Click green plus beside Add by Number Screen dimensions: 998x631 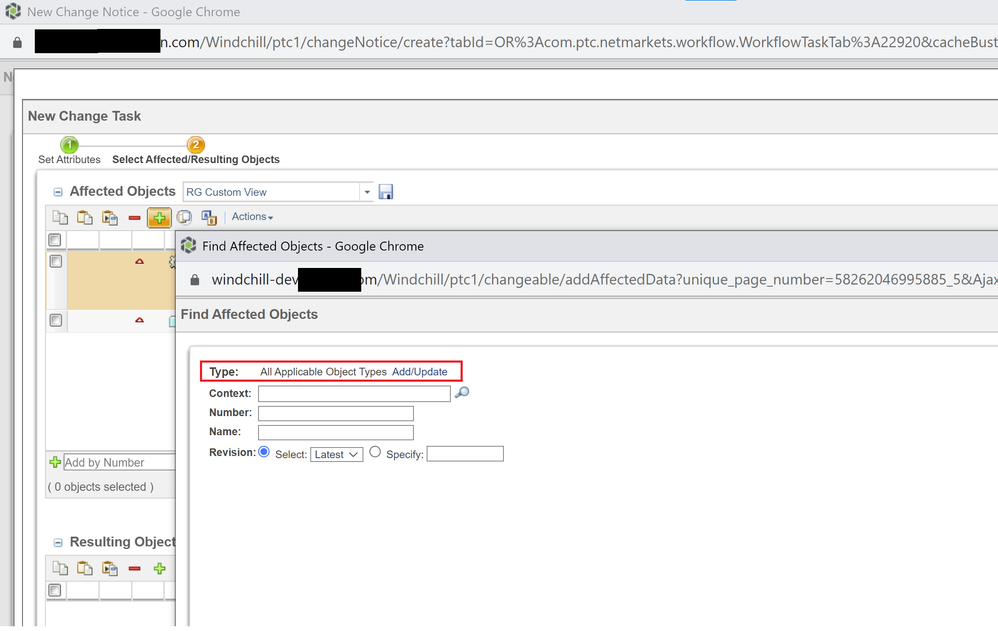(55, 462)
